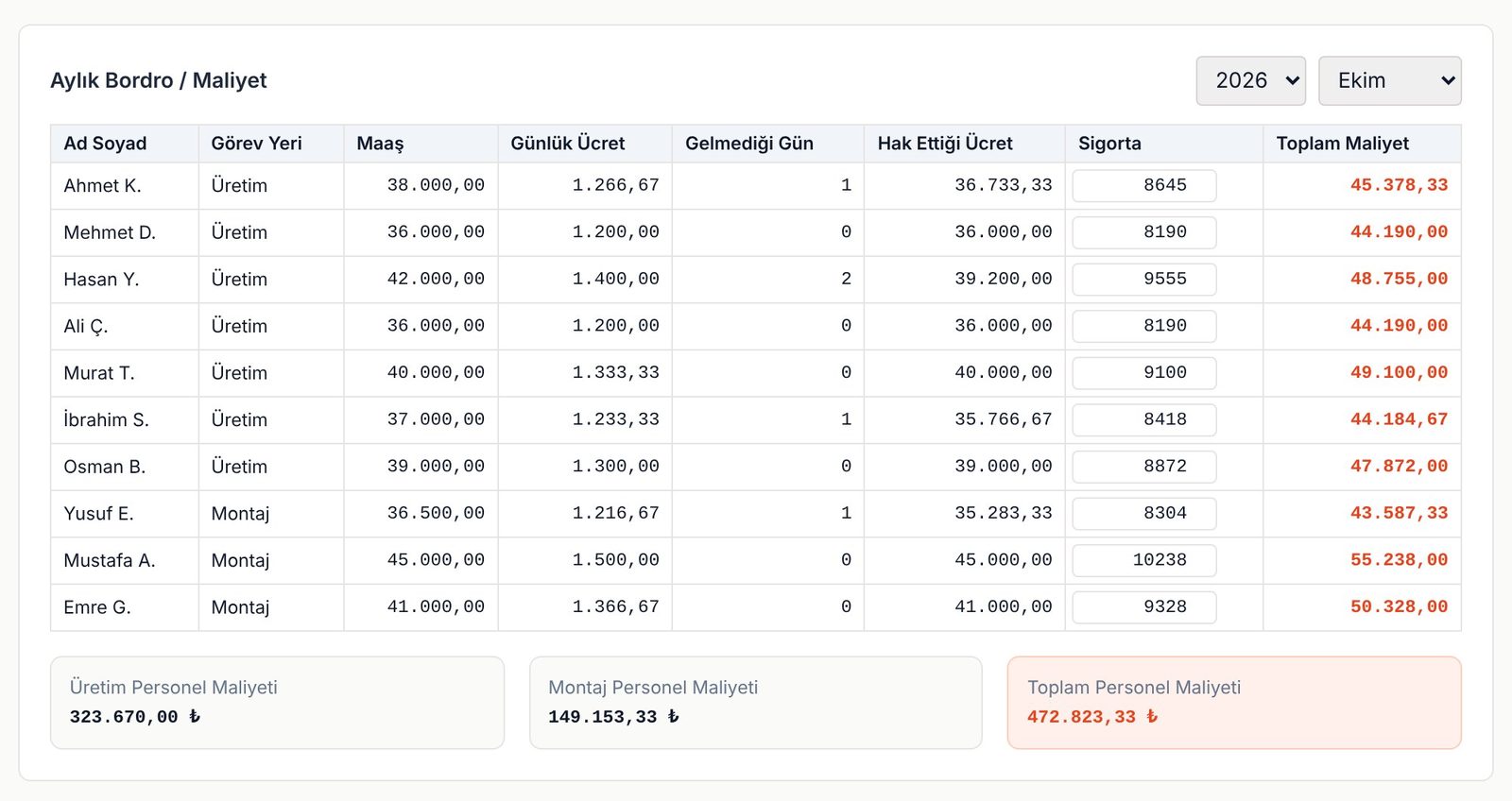The height and width of the screenshot is (801, 1512).
Task: Click the Toplam Maliyet column header
Action: click(1362, 144)
